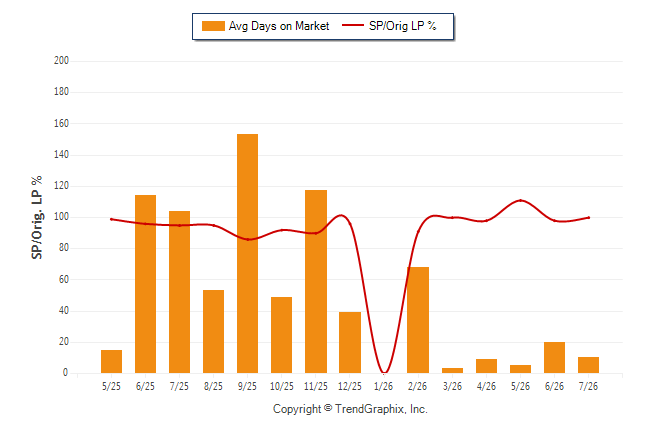Click the Avg Days on Market legend label
646x434 pixels.
pyautogui.click(x=279, y=26)
